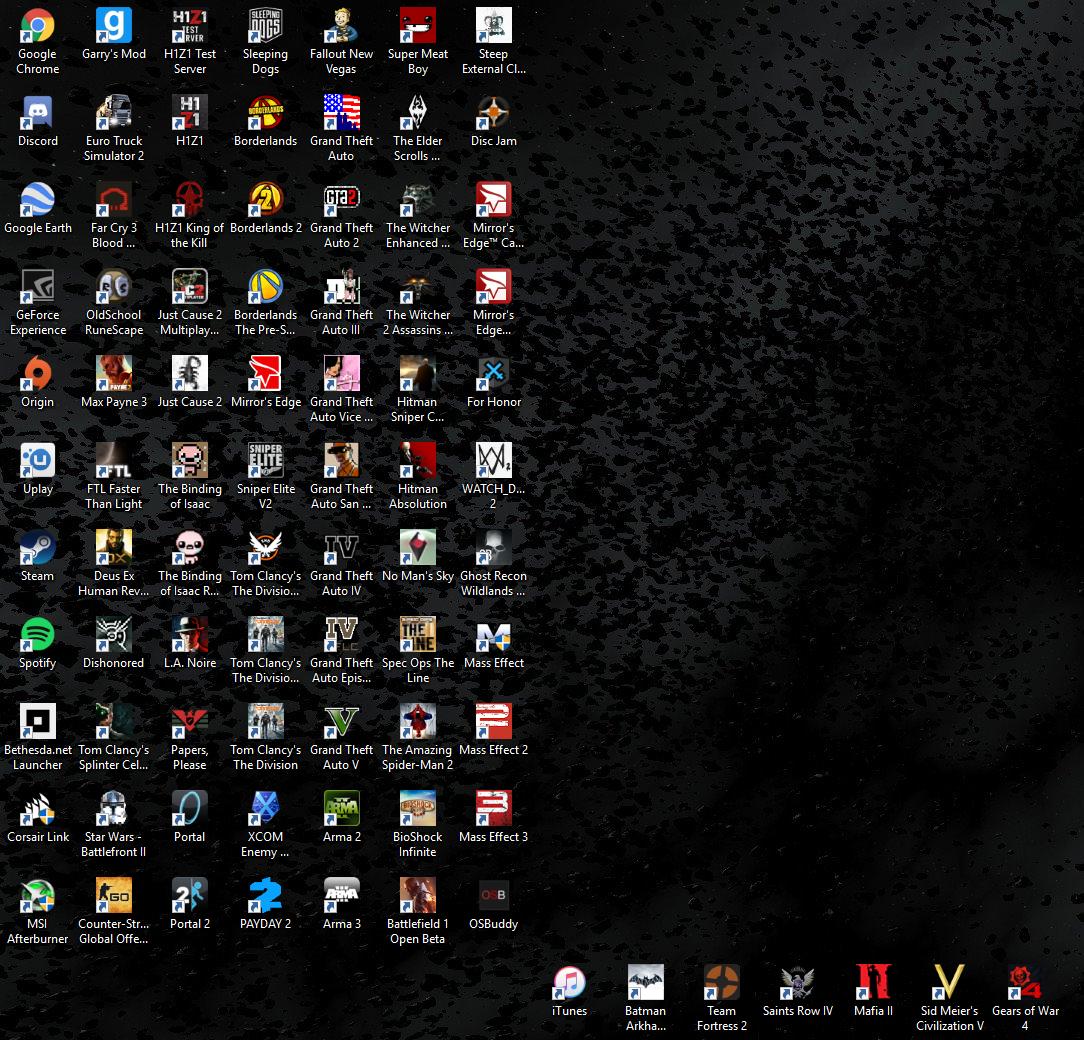Launch Steam
Image resolution: width=1084 pixels, height=1040 pixels.
click(37, 546)
